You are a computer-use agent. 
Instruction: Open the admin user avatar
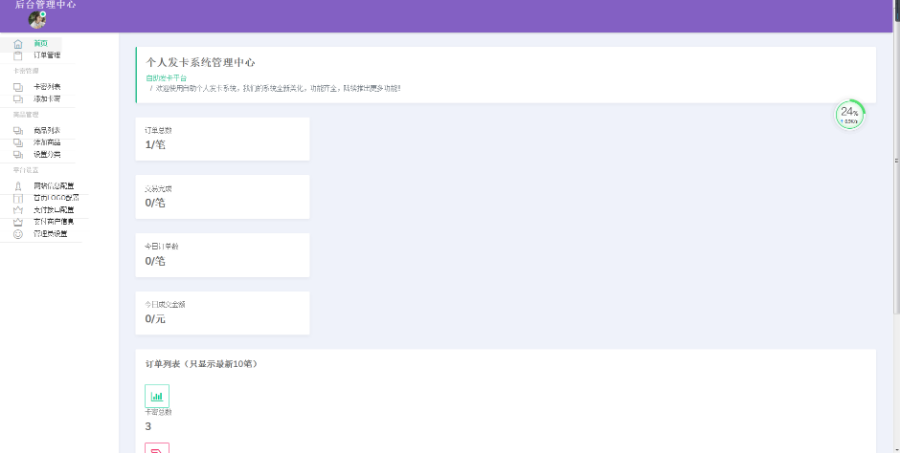[x=37, y=20]
